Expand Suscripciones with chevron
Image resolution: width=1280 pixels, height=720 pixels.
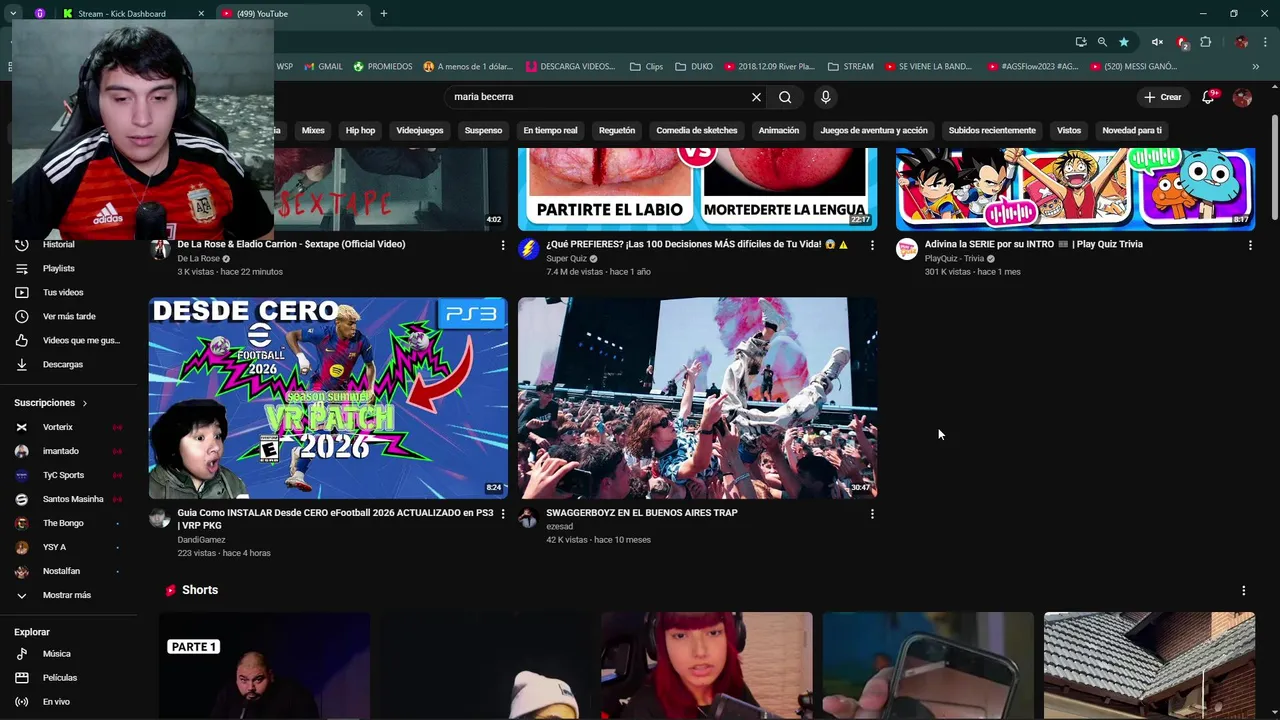[85, 403]
